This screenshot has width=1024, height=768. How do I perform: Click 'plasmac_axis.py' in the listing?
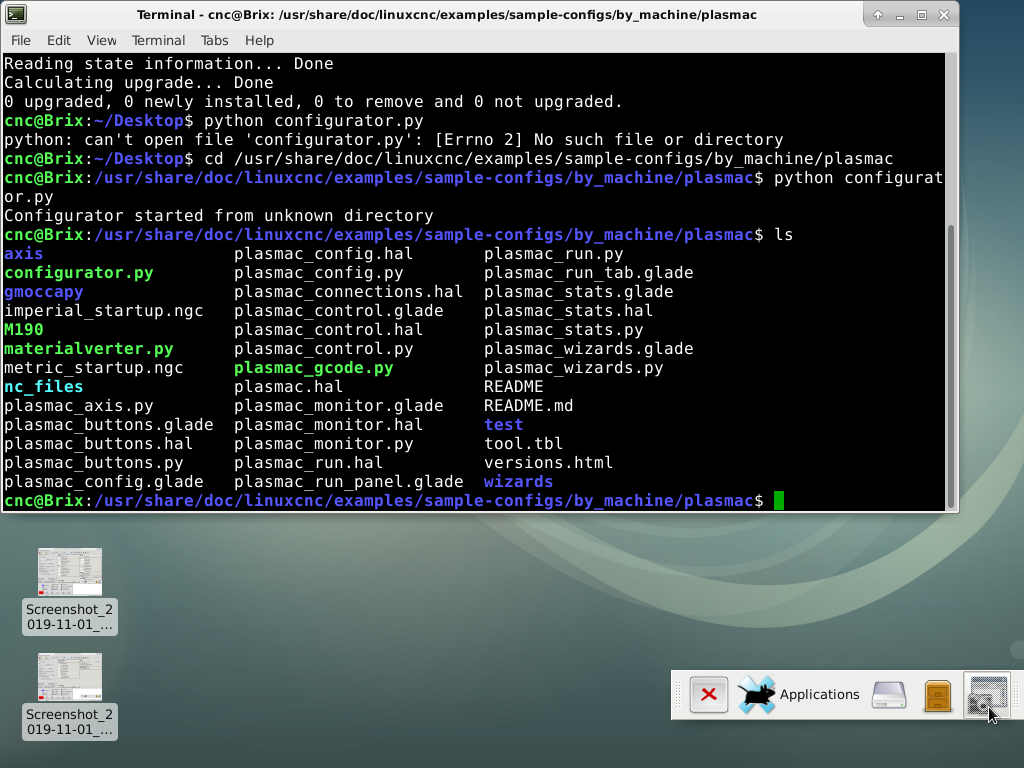click(x=79, y=406)
